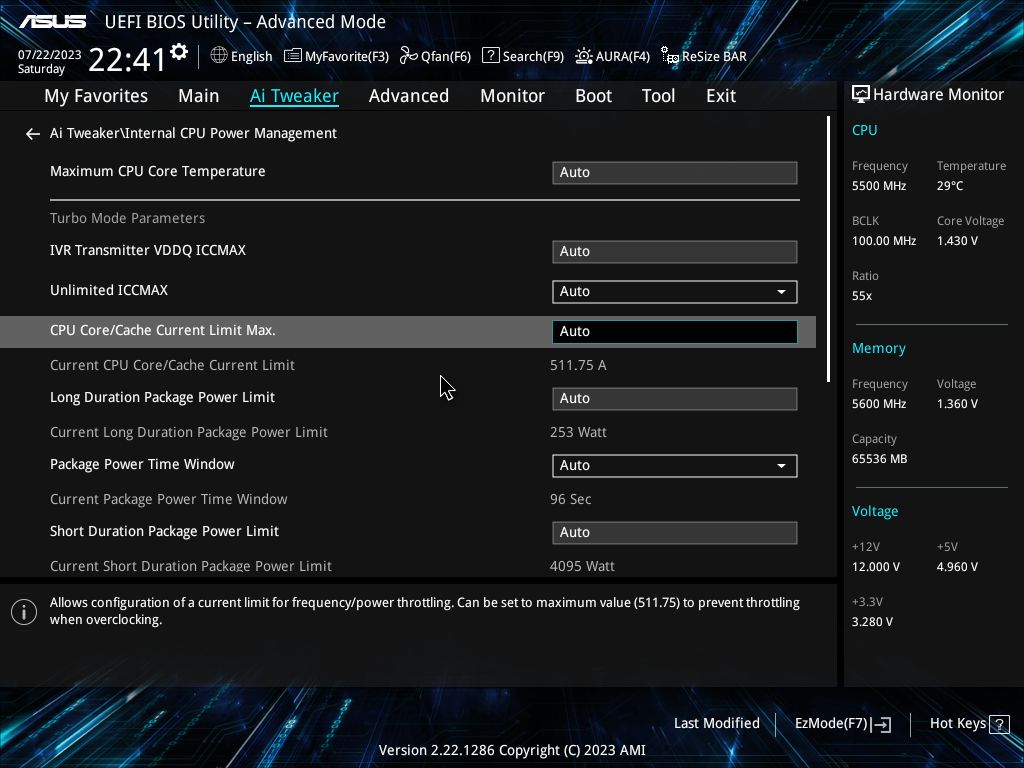The image size is (1024, 768).
Task: Open the language globe icon
Action: coord(219,56)
